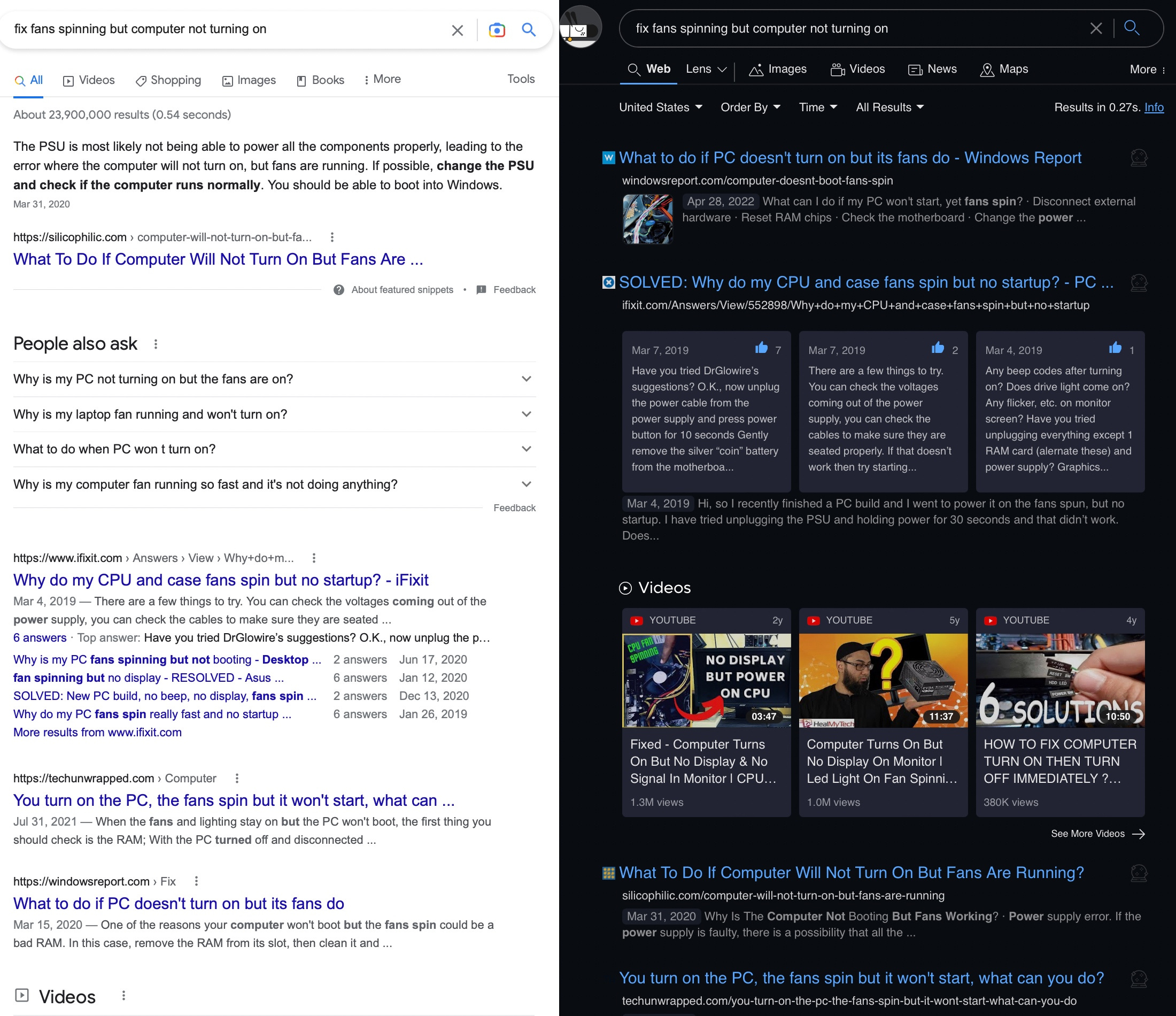Expand 'Why is my PC not turning on' question
Image resolution: width=1176 pixels, height=1016 pixels.
274,379
